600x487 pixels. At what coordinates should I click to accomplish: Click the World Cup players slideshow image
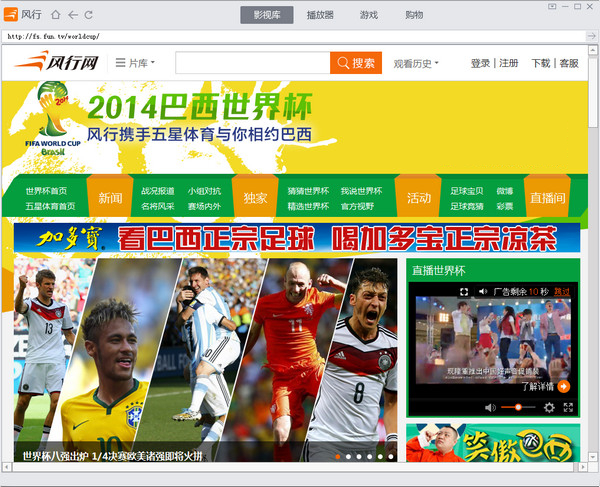tap(205, 360)
